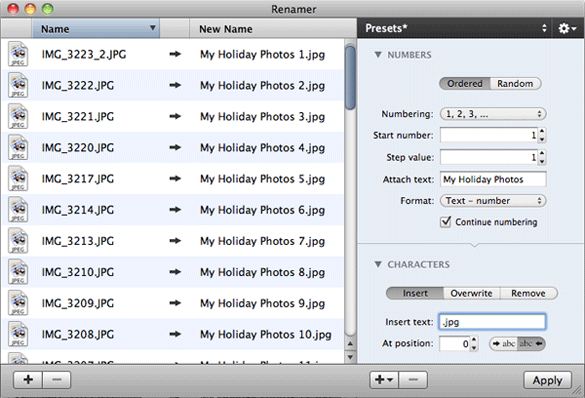Select file IMG_3223_2.JPG
This screenshot has height=398, width=585.
point(84,54)
